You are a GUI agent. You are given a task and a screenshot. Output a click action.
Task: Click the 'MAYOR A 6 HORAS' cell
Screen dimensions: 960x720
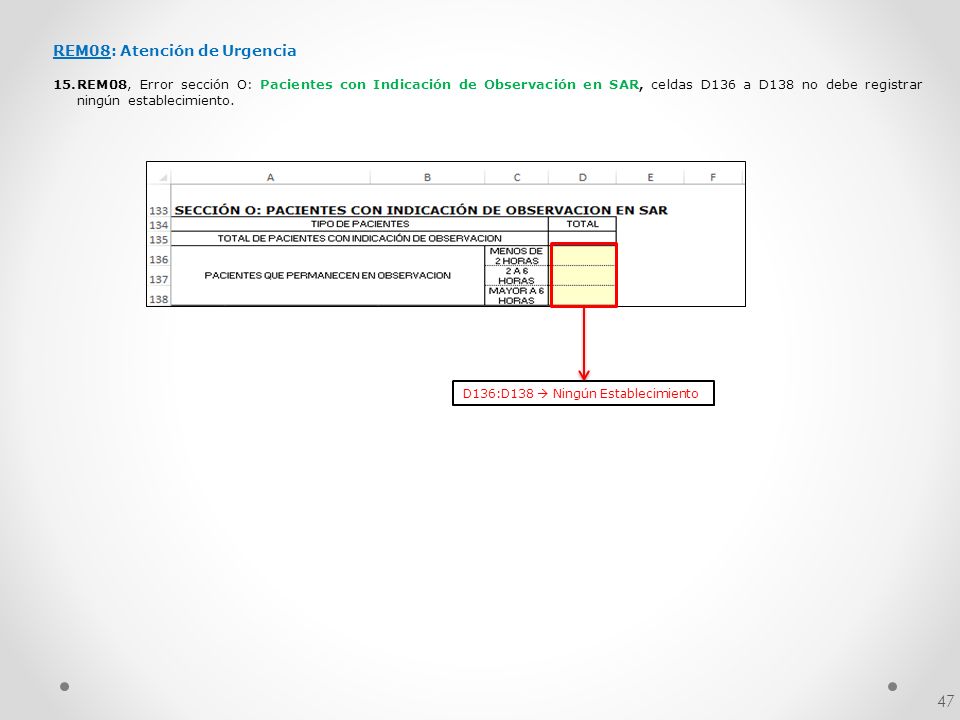[x=516, y=296]
